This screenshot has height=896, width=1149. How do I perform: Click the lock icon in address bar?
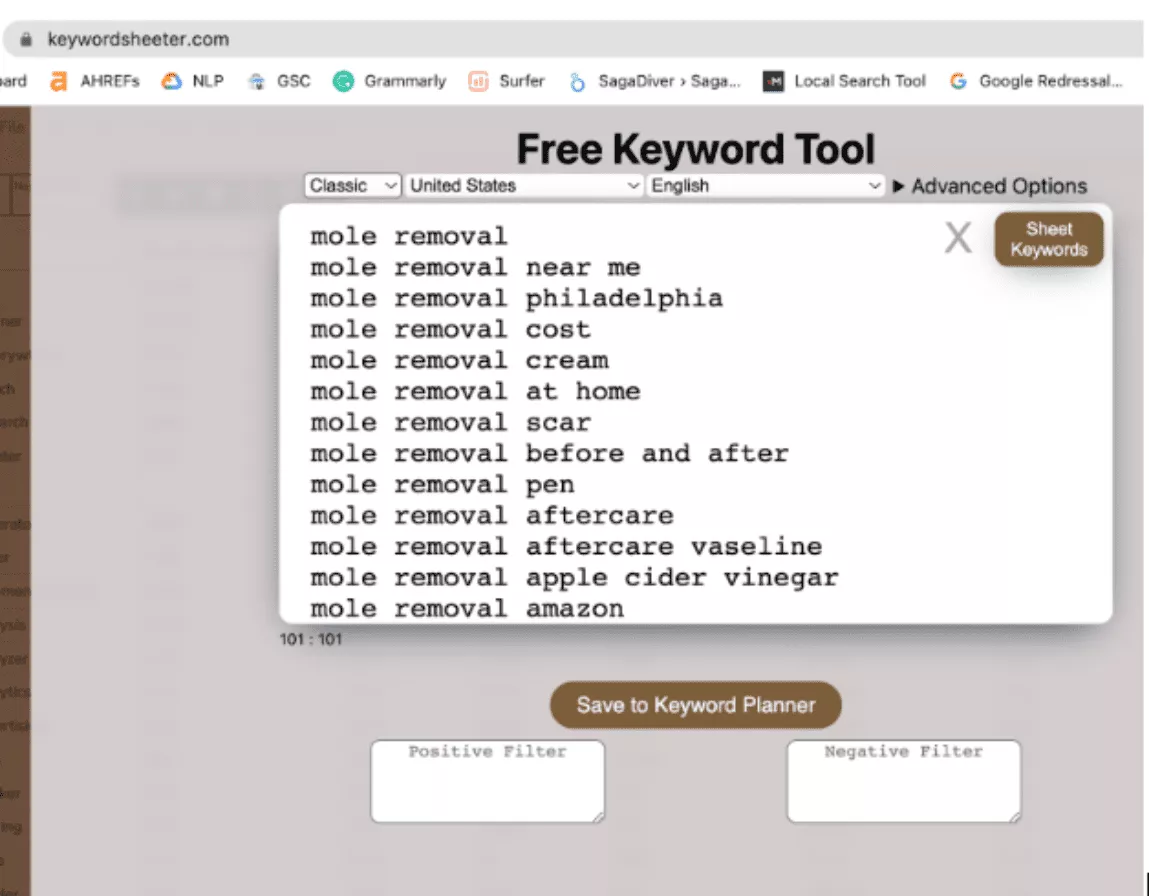click(26, 40)
